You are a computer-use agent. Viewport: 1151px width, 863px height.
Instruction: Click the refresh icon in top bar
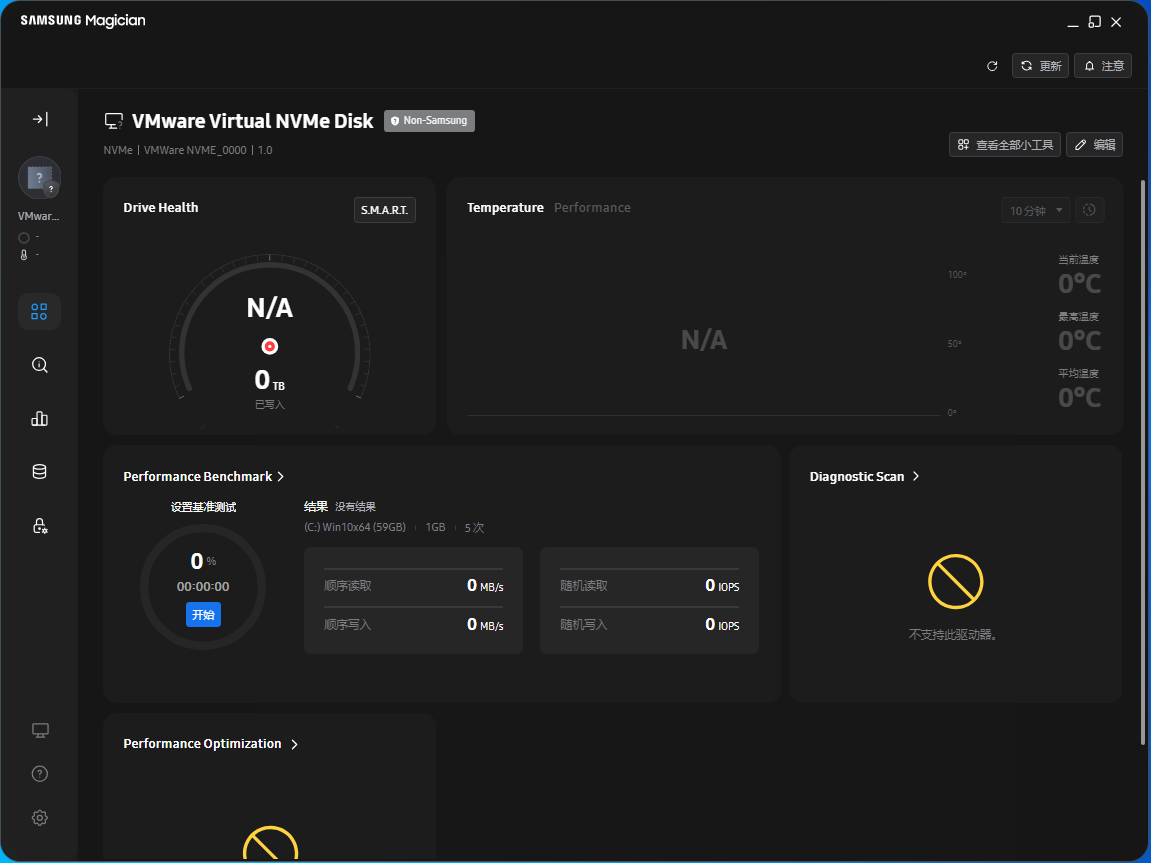pyautogui.click(x=992, y=66)
